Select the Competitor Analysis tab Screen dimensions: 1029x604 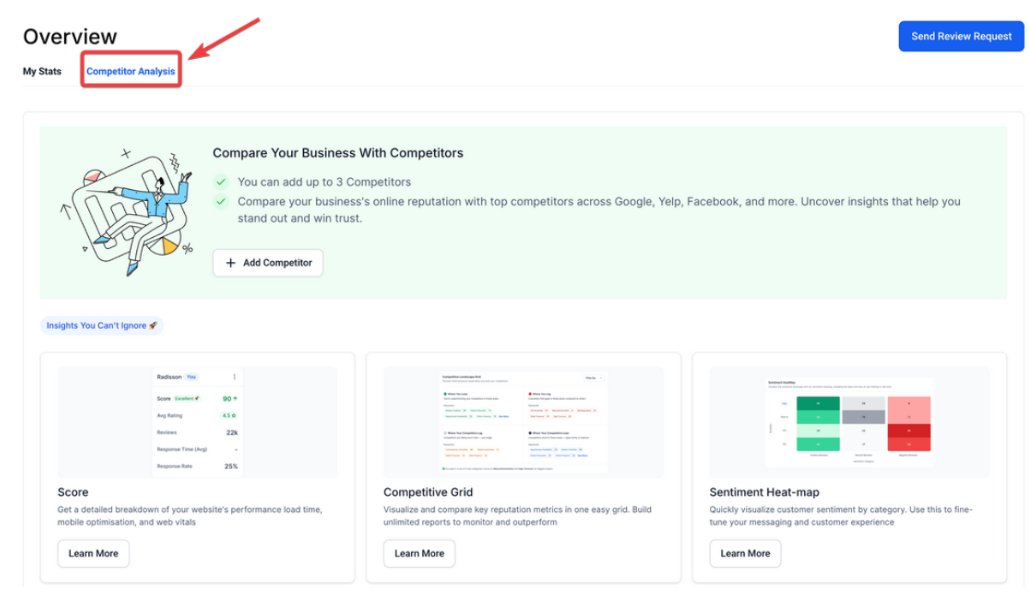pos(131,72)
